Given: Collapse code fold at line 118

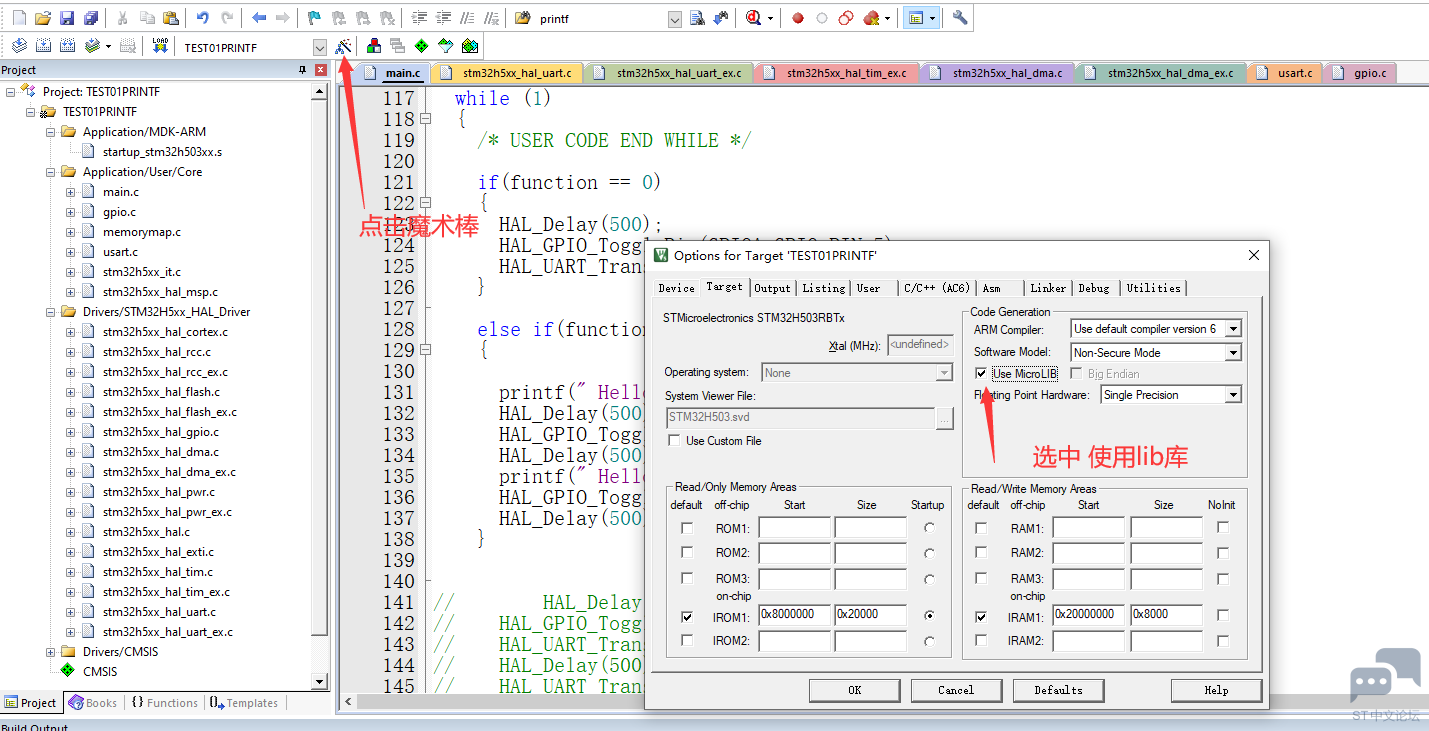Looking at the screenshot, I should (x=425, y=119).
